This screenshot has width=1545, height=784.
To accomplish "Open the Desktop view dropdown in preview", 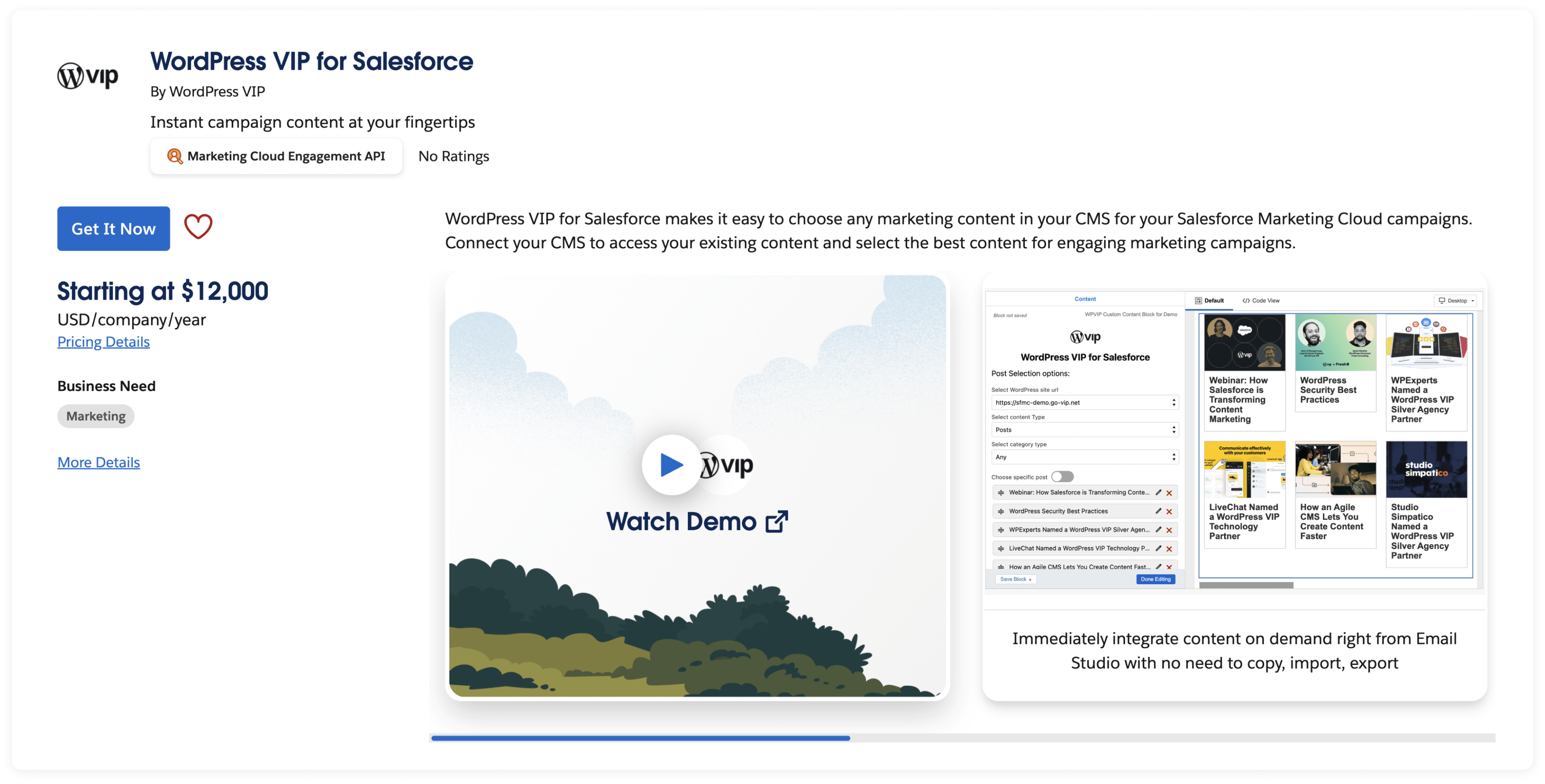I will tap(1455, 300).
